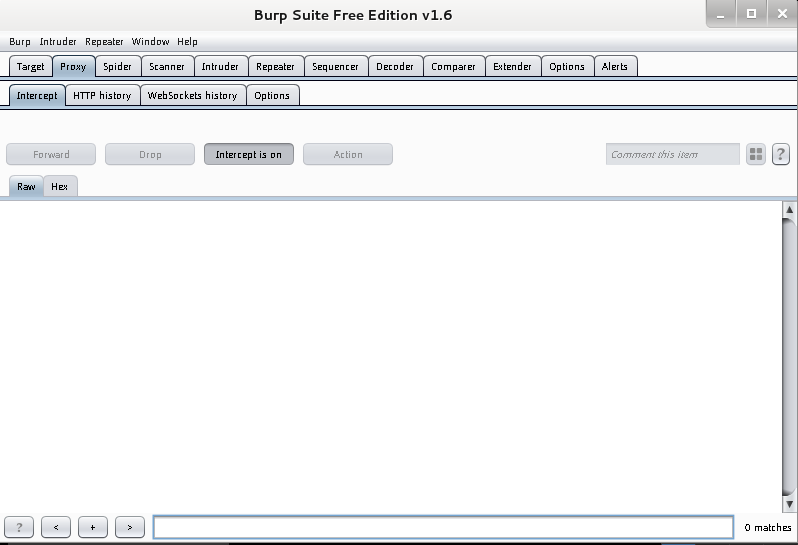Image resolution: width=798 pixels, height=545 pixels.
Task: Click the scrollbar down arrow
Action: coord(789,504)
